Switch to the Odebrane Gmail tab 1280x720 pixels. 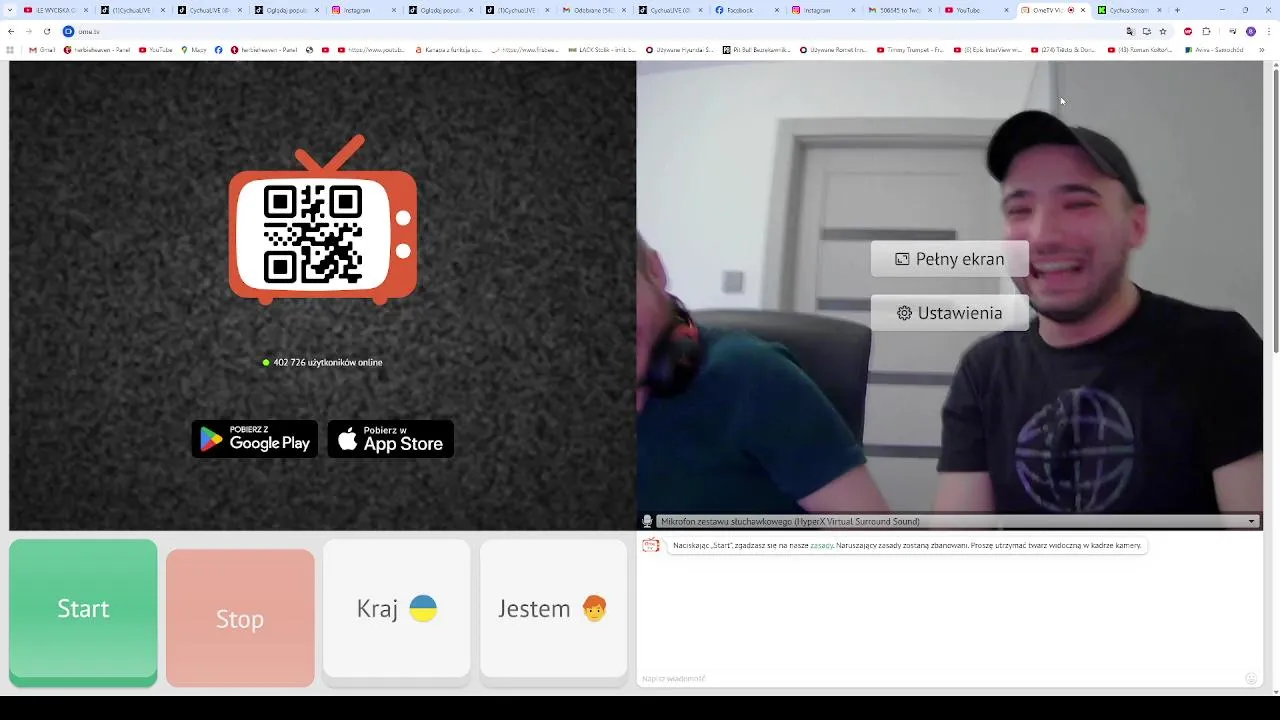point(594,10)
